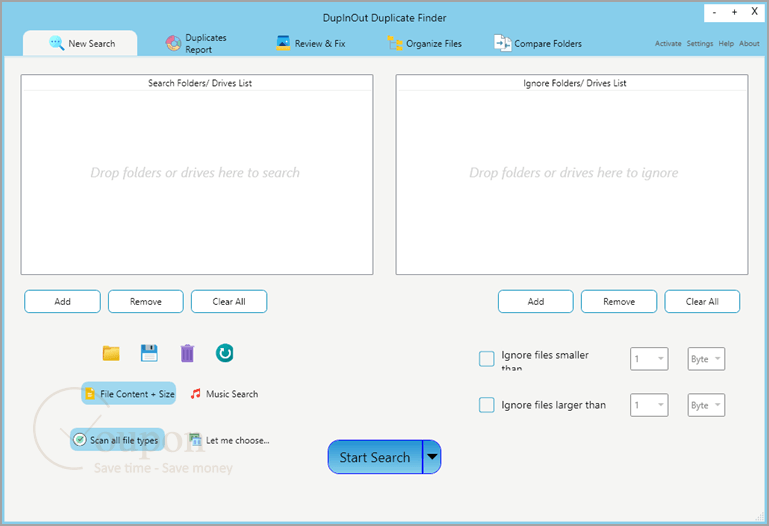Click the purple trash bin icon
Image resolution: width=769 pixels, height=526 pixels.
pos(187,353)
